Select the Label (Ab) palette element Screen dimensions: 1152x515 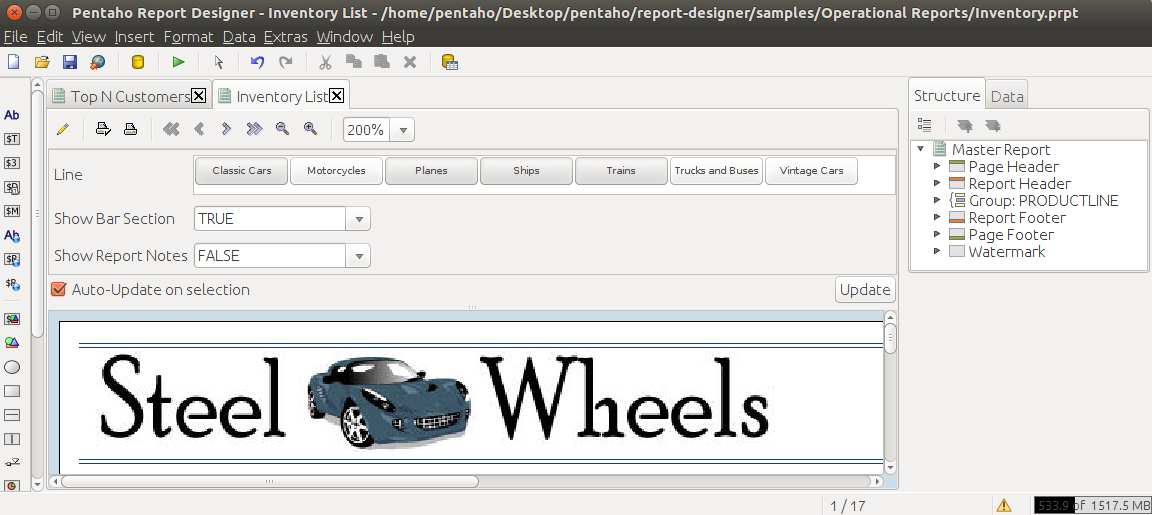12,115
